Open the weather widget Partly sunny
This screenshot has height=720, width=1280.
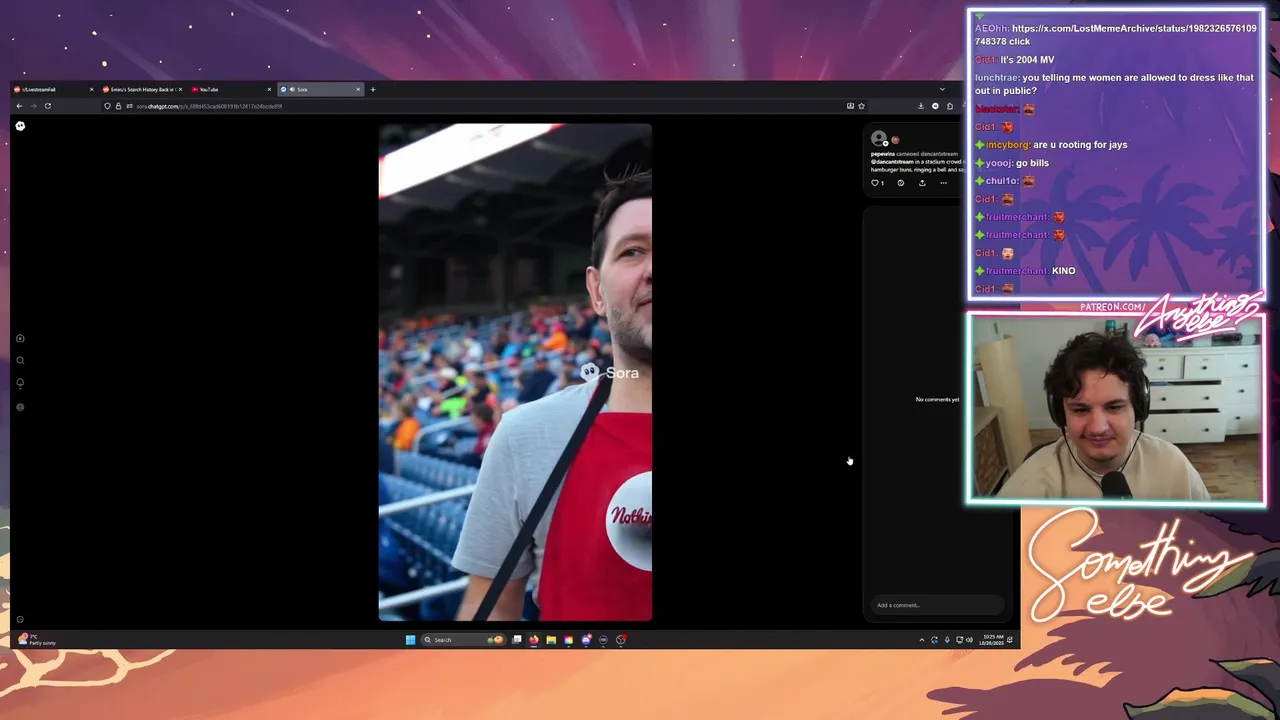(37, 640)
